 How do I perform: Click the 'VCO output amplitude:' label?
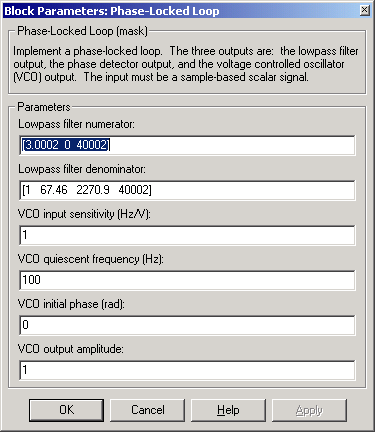click(x=71, y=349)
